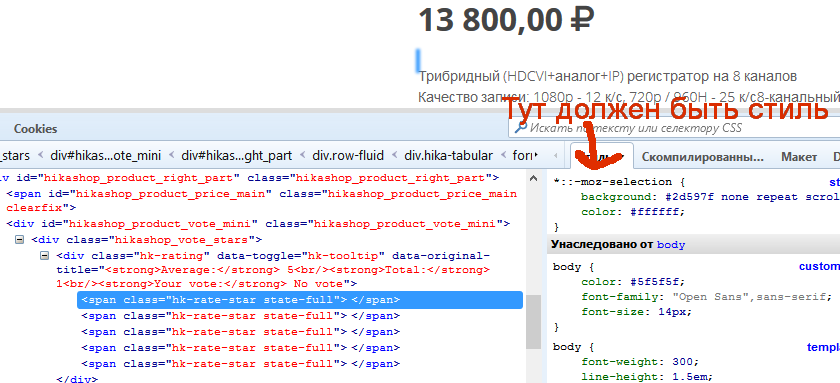Collapse the hikashop_vote_stars div node
Image resolution: width=840 pixels, height=383 pixels.
tap(20, 239)
